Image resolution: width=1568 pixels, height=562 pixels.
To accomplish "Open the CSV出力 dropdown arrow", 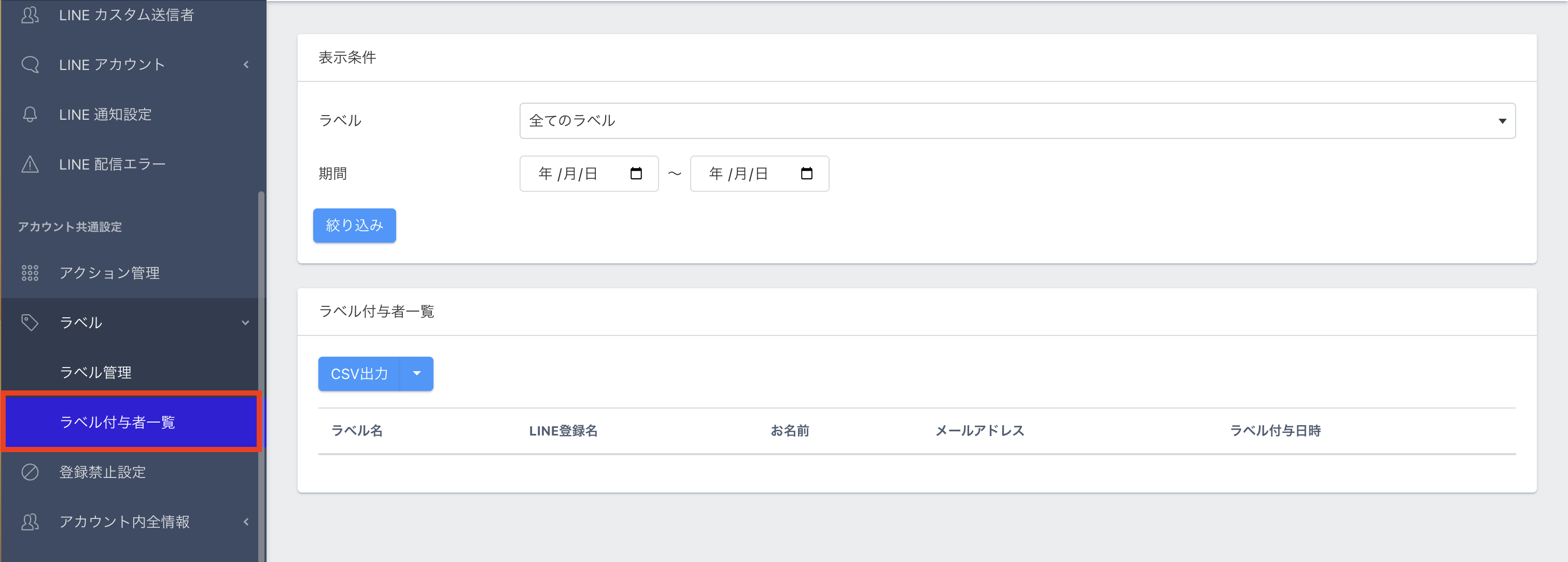I will point(417,373).
